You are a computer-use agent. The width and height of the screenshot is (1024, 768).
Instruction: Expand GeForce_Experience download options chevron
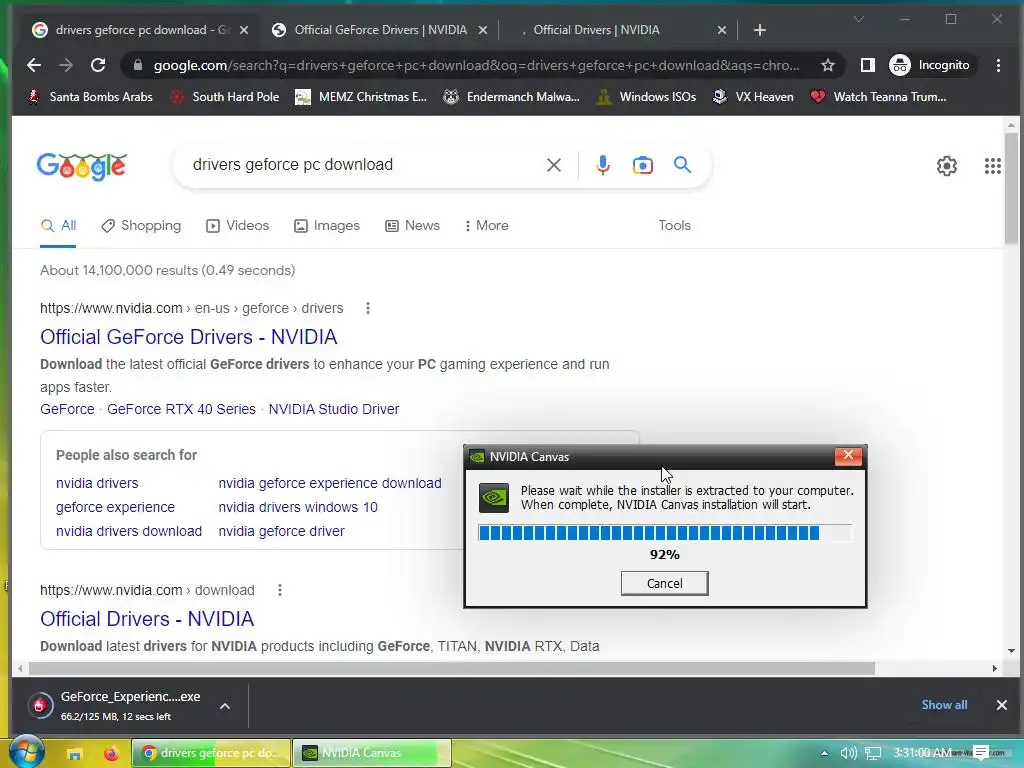coord(225,706)
